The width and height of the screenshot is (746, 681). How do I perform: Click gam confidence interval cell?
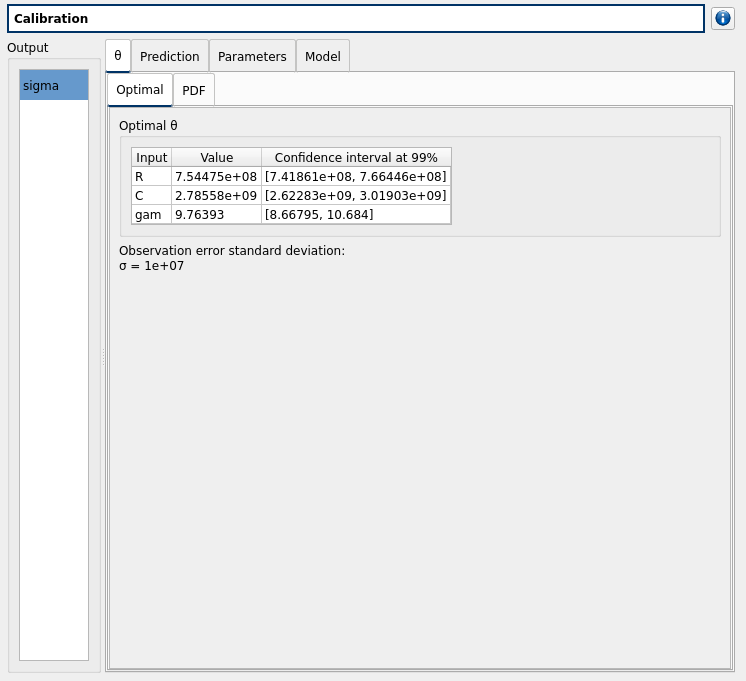[x=356, y=215]
